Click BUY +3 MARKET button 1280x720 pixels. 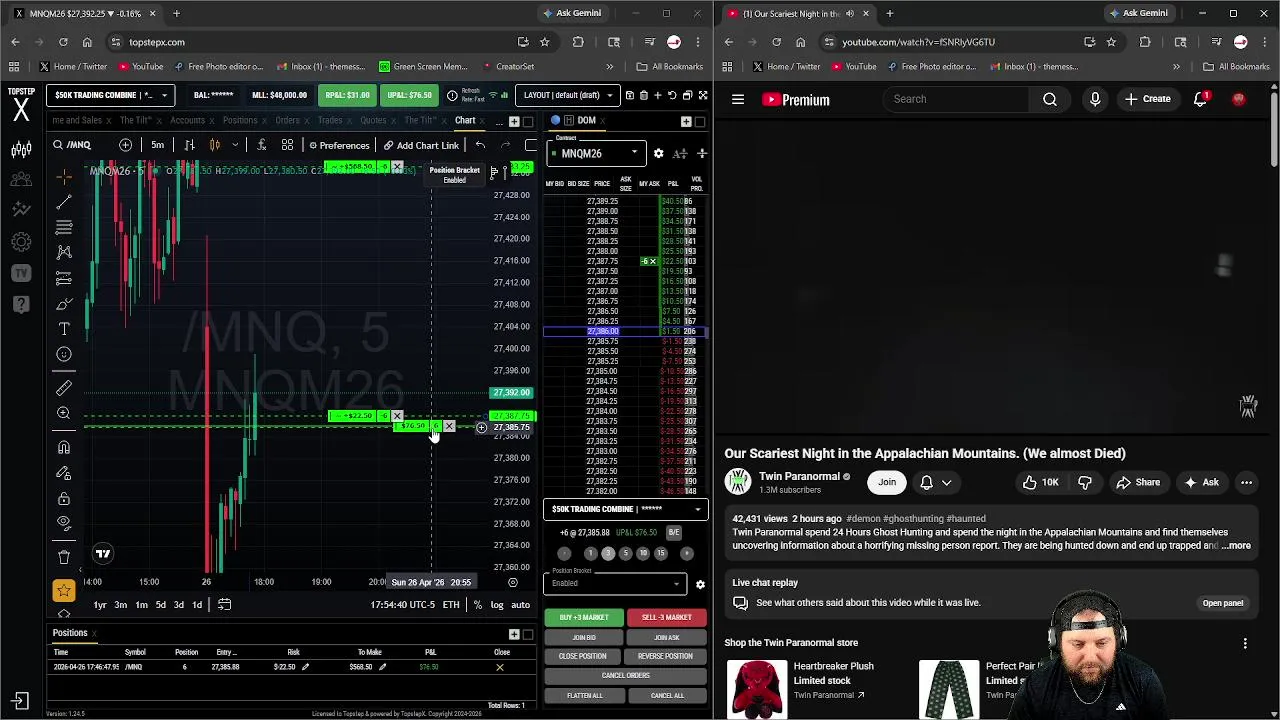pyautogui.click(x=584, y=618)
